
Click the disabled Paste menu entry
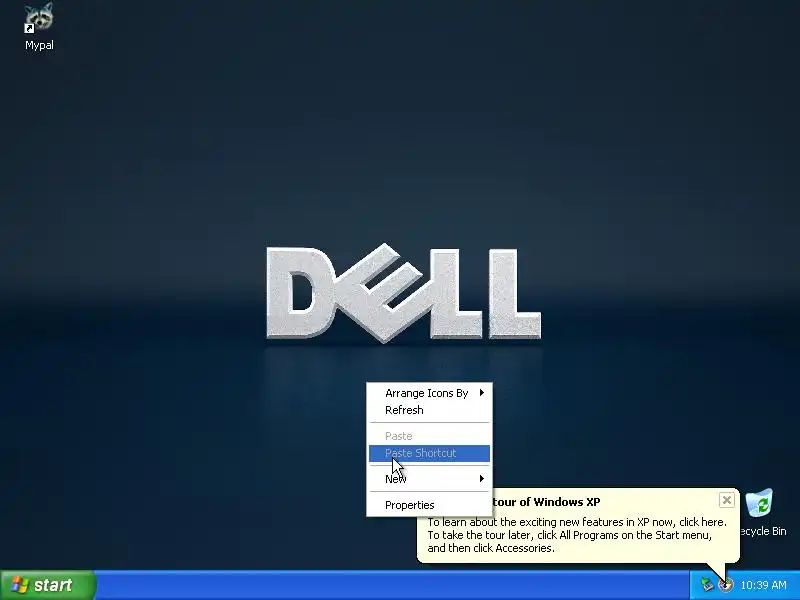point(429,436)
